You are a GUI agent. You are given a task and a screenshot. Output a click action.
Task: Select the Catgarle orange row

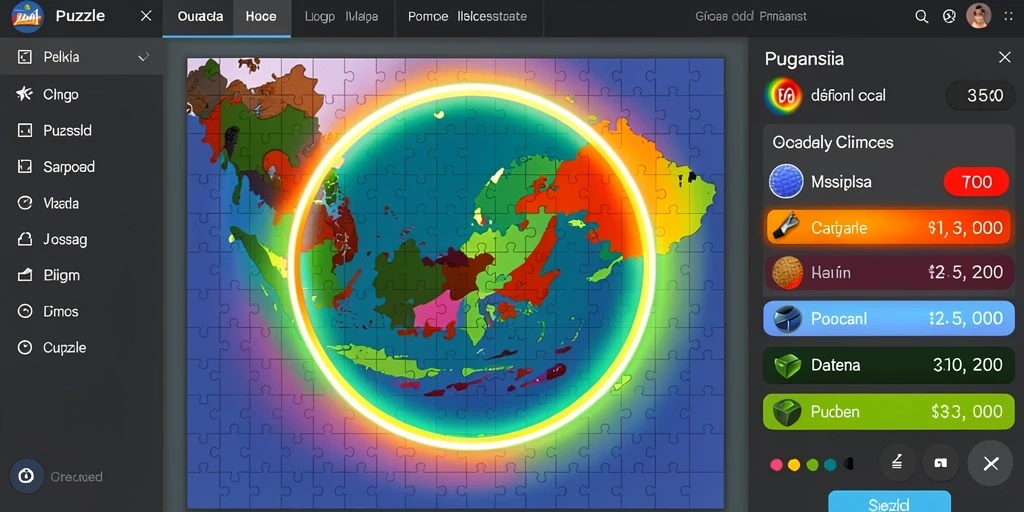click(x=889, y=227)
